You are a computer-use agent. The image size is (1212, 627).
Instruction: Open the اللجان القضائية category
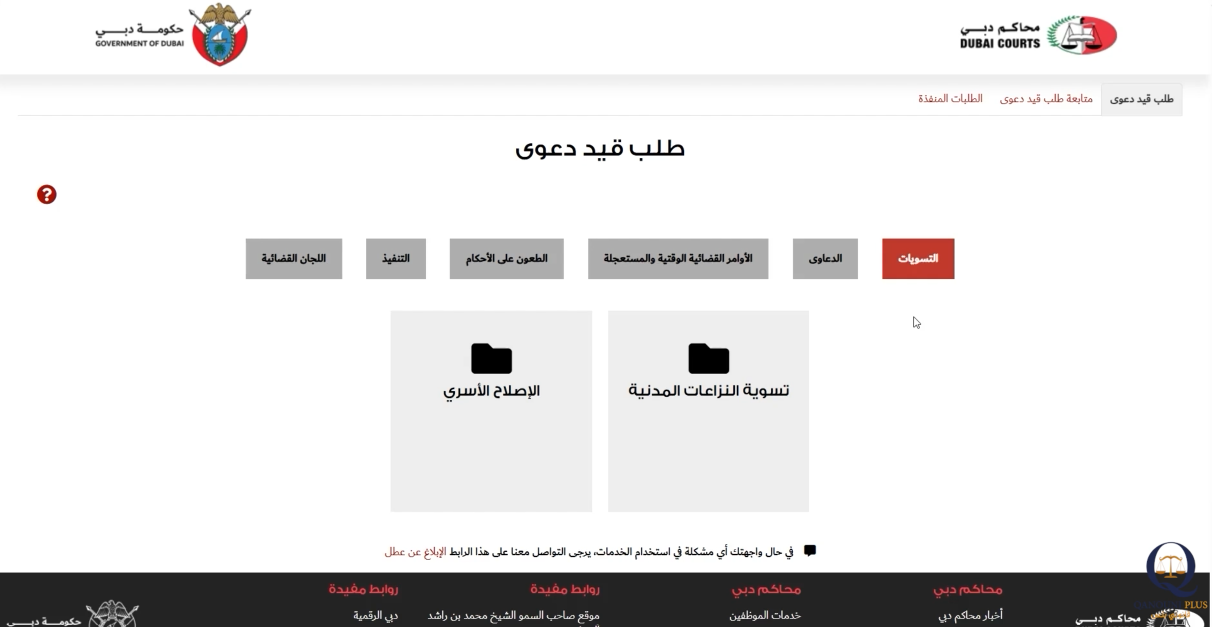(x=294, y=259)
